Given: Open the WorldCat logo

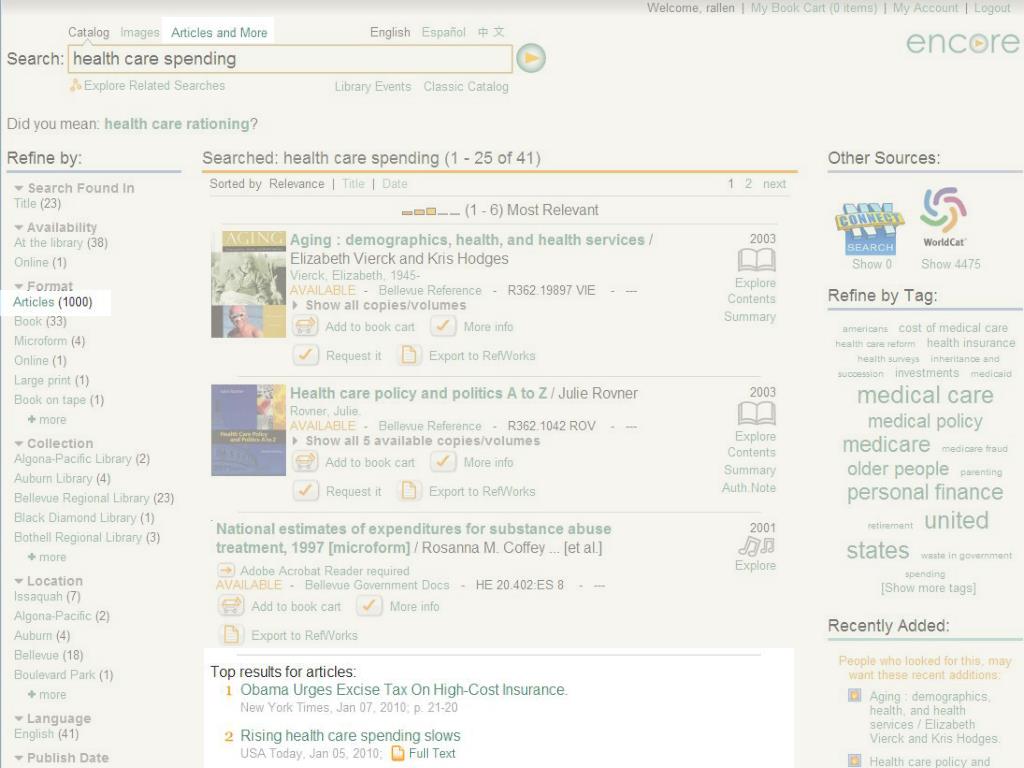Looking at the screenshot, I should click(944, 217).
